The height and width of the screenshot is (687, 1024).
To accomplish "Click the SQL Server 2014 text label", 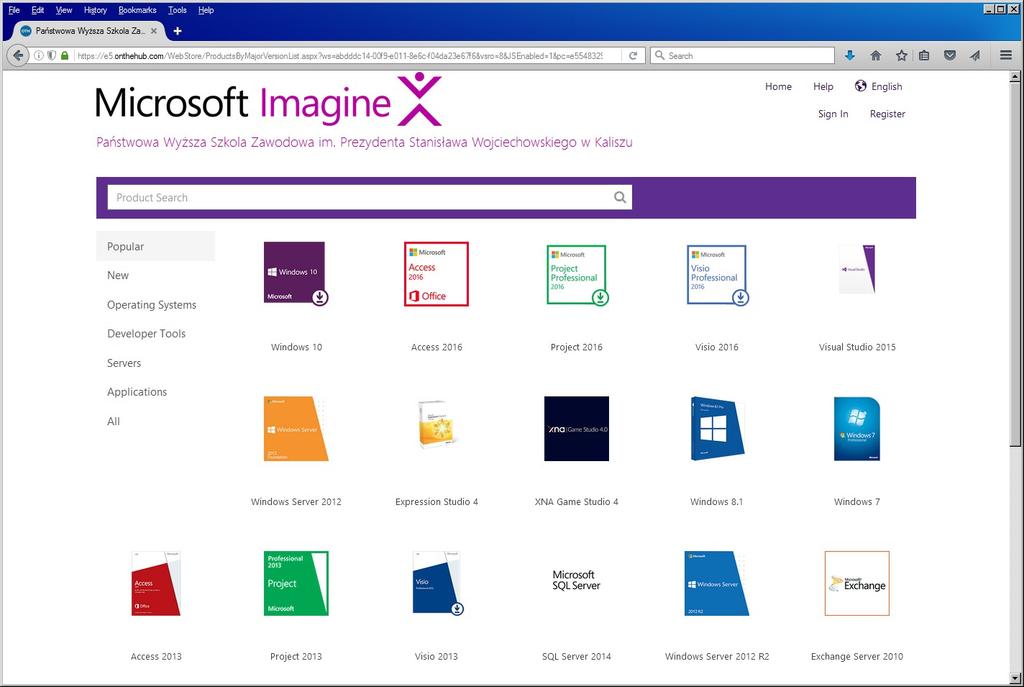I will [x=576, y=656].
